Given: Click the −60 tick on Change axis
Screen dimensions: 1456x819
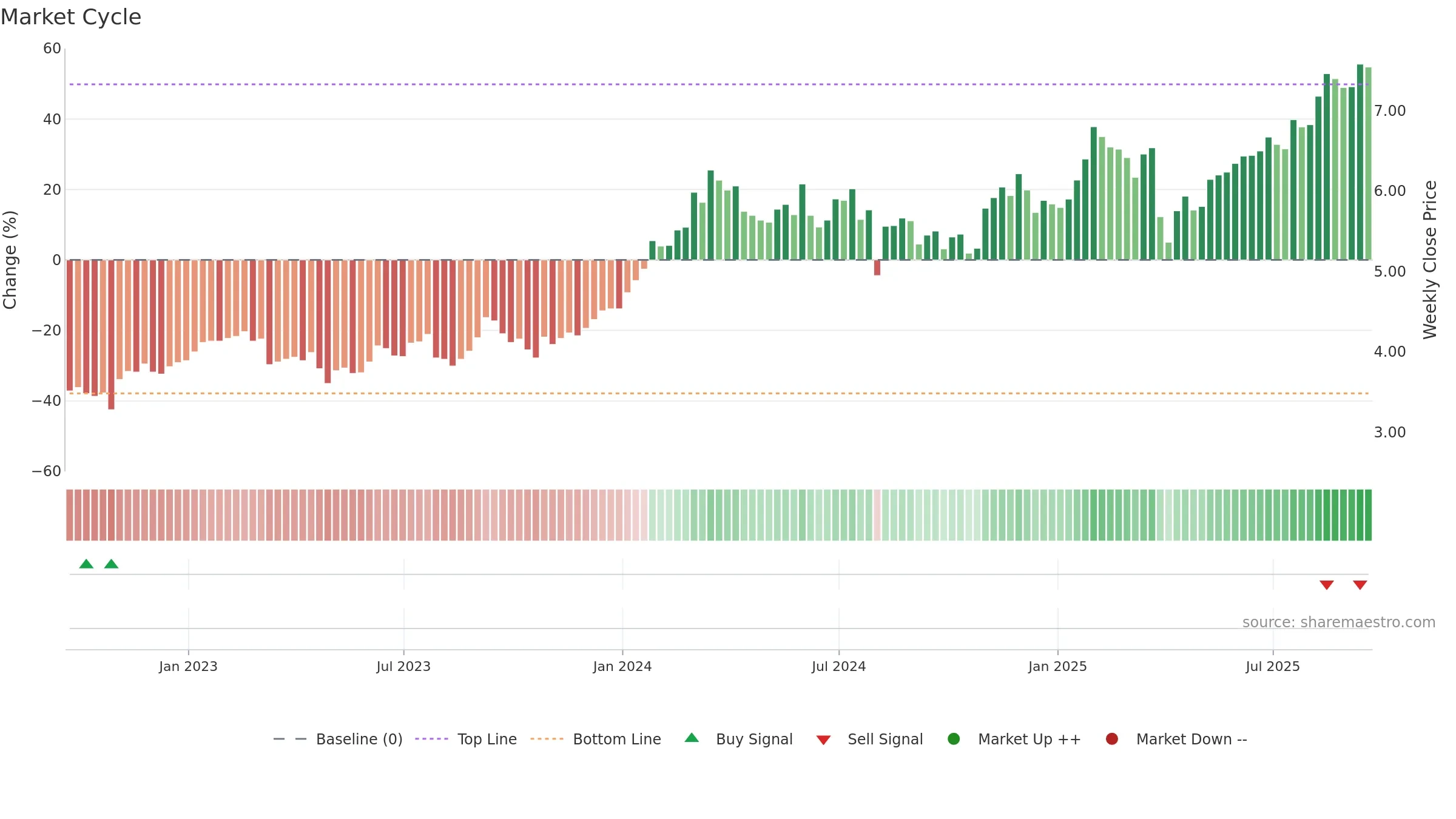Looking at the screenshot, I should click(47, 471).
